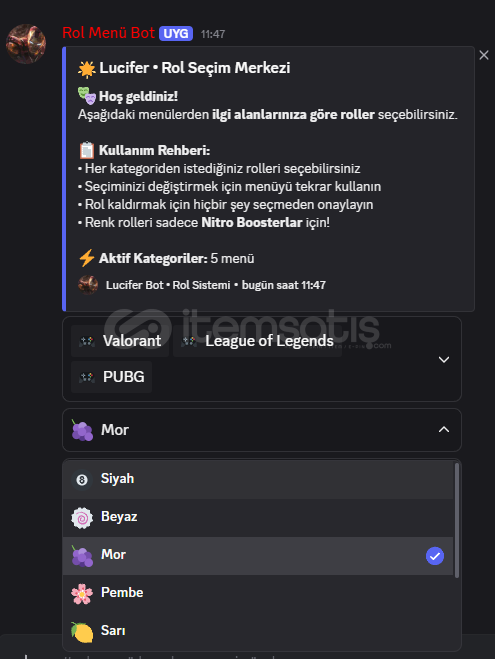Viewport: 495px width, 659px height.
Task: Click the 8-ball icon next to Siyah
Action: (x=82, y=479)
